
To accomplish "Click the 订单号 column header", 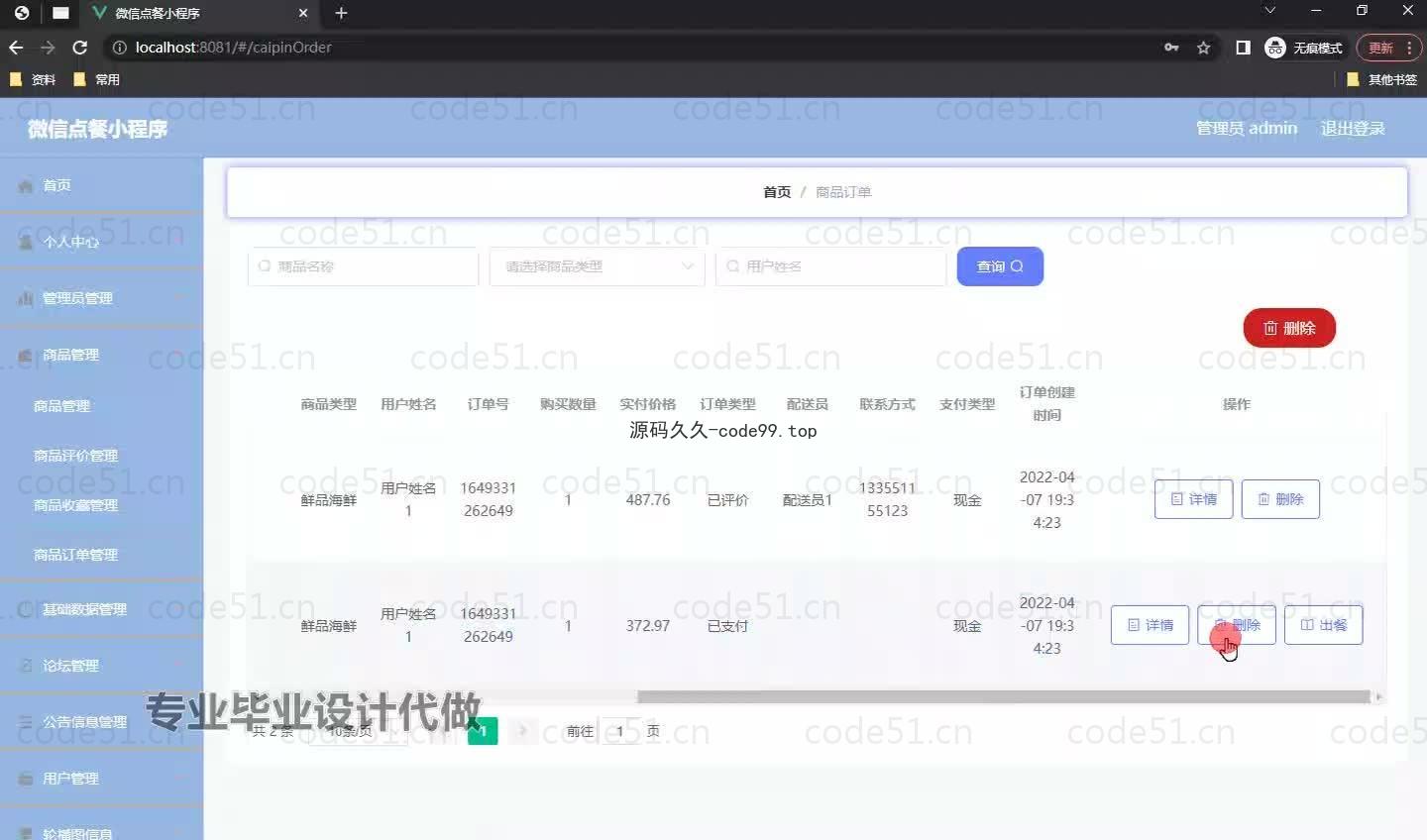I will (489, 404).
